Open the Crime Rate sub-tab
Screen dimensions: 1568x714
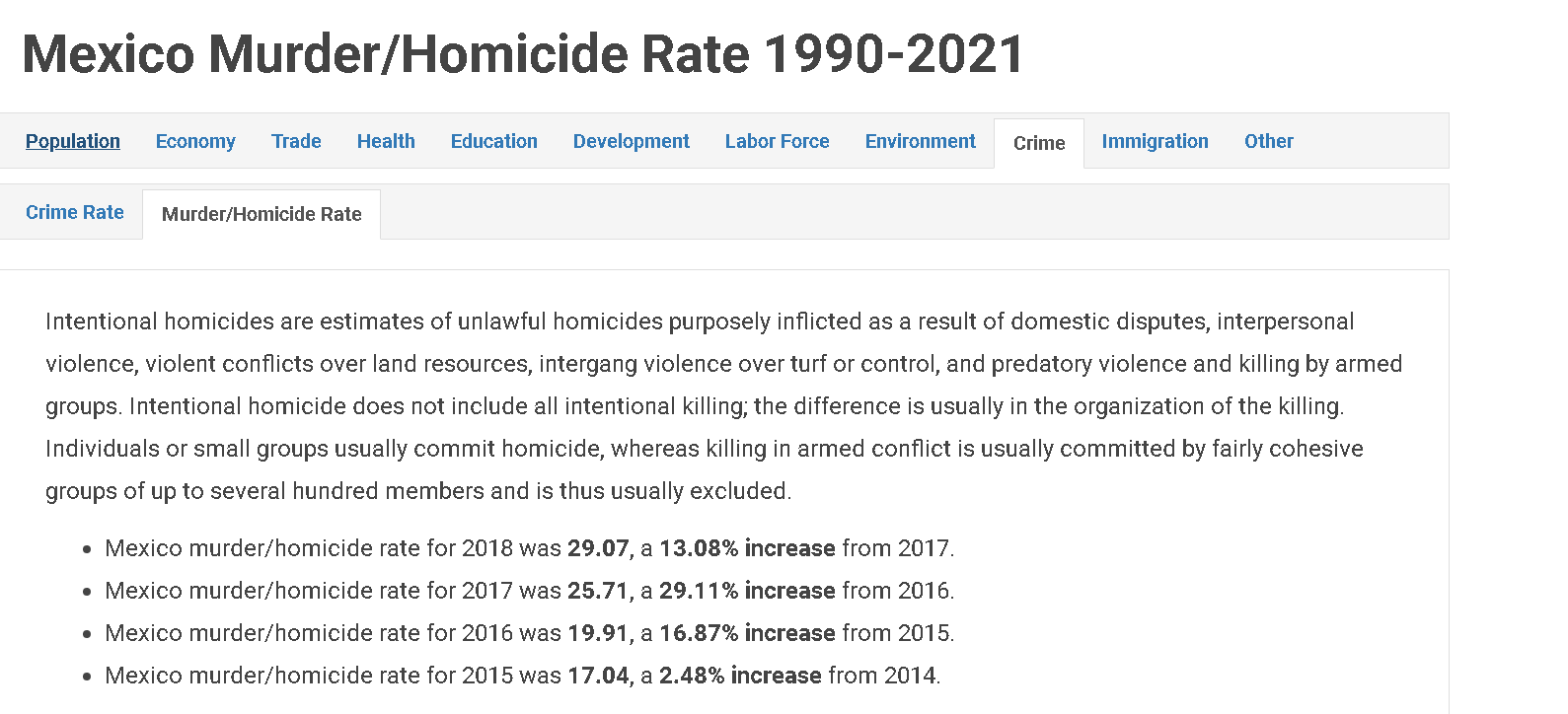(75, 212)
